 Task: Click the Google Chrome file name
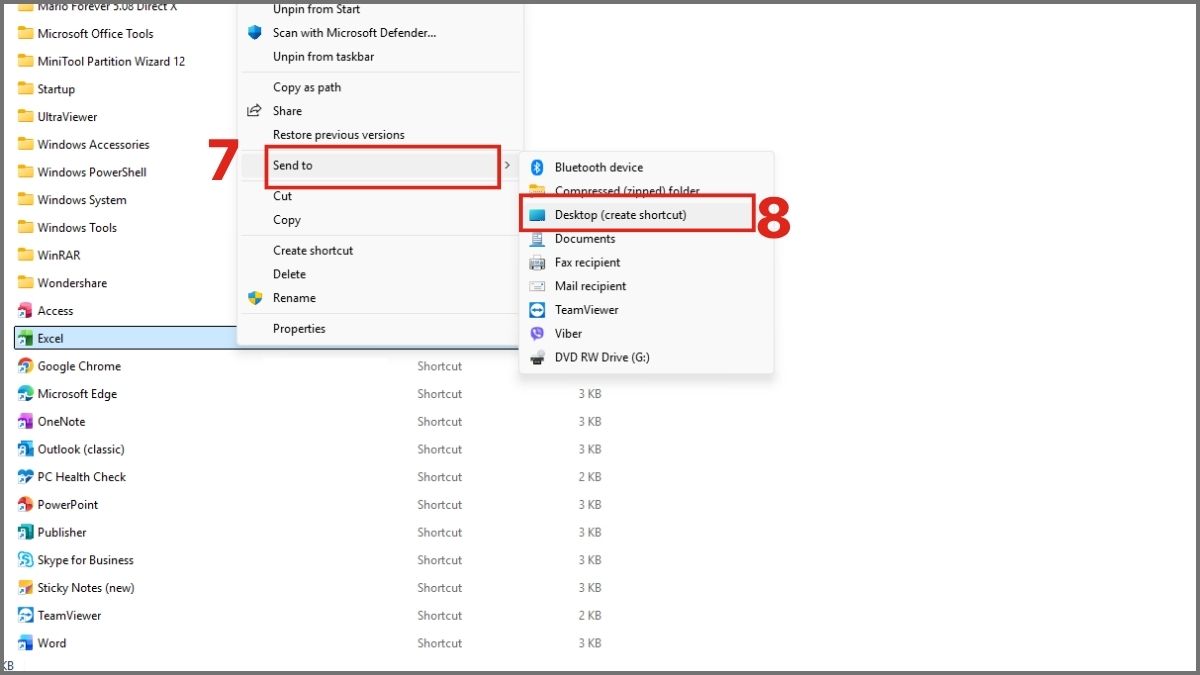(79, 366)
